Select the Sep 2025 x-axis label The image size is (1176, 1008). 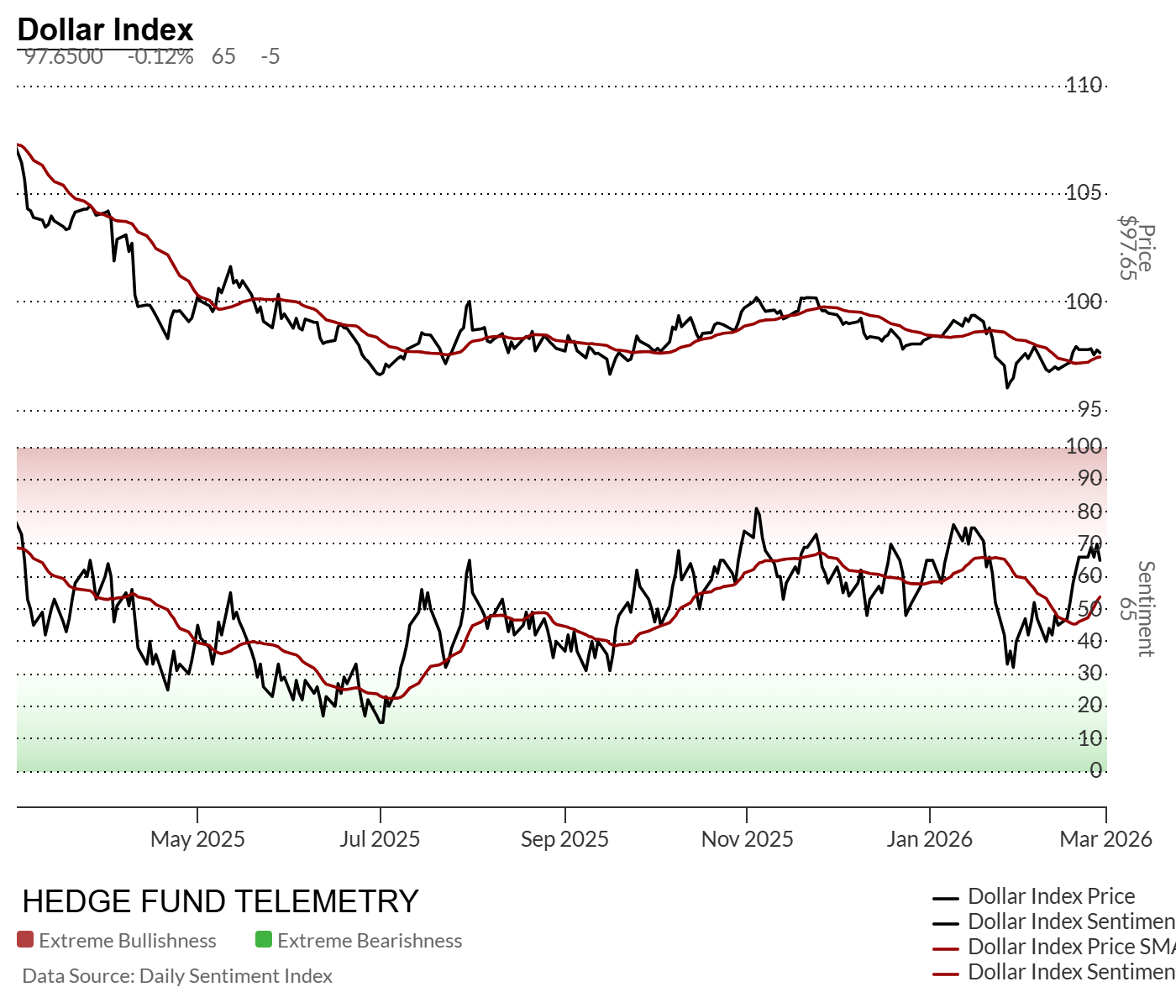click(564, 839)
